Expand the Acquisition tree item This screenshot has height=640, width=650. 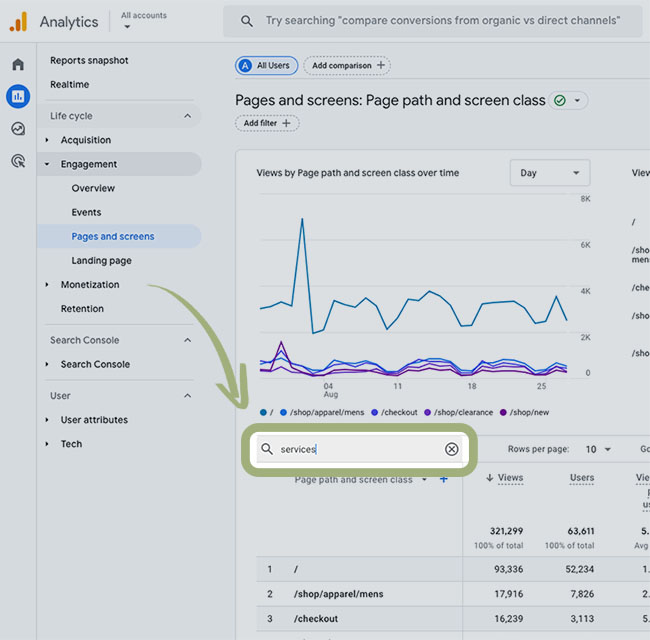47,141
